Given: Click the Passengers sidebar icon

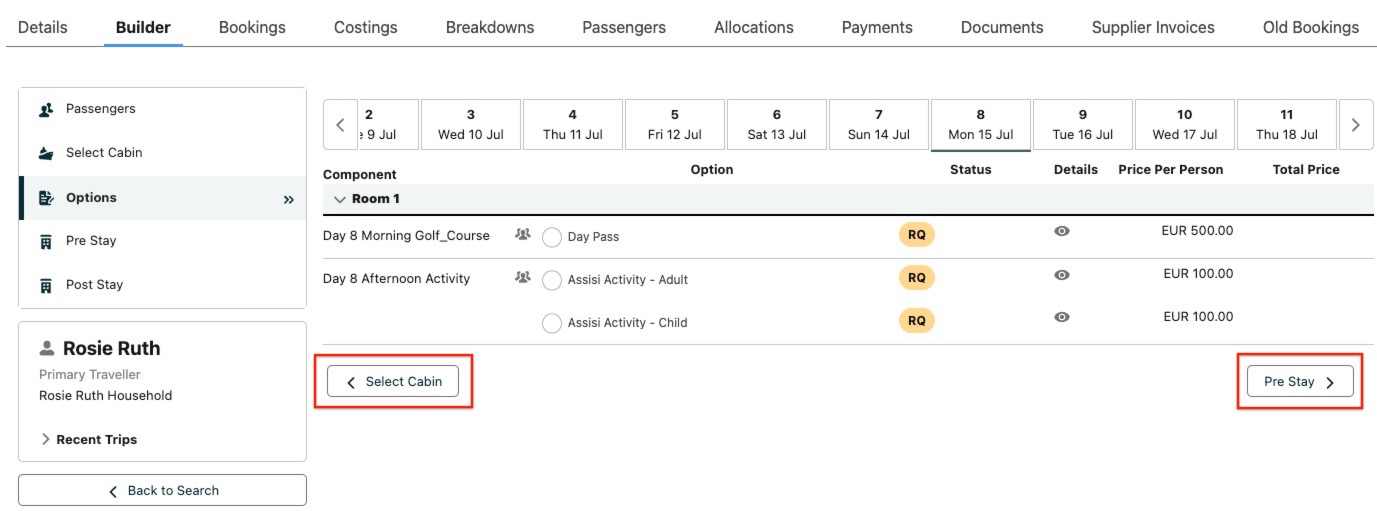Looking at the screenshot, I should [46, 110].
